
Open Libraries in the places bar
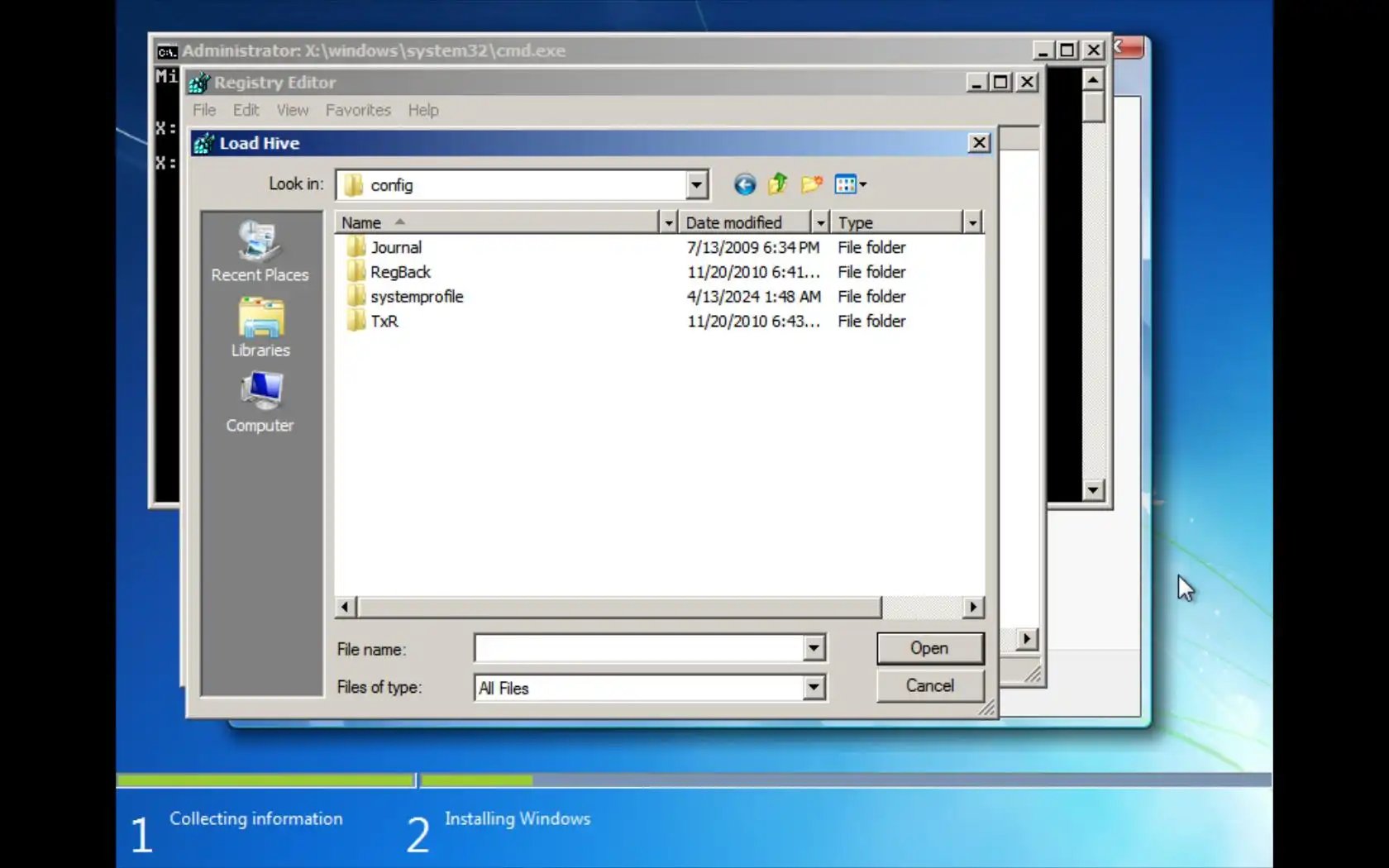[x=260, y=327]
